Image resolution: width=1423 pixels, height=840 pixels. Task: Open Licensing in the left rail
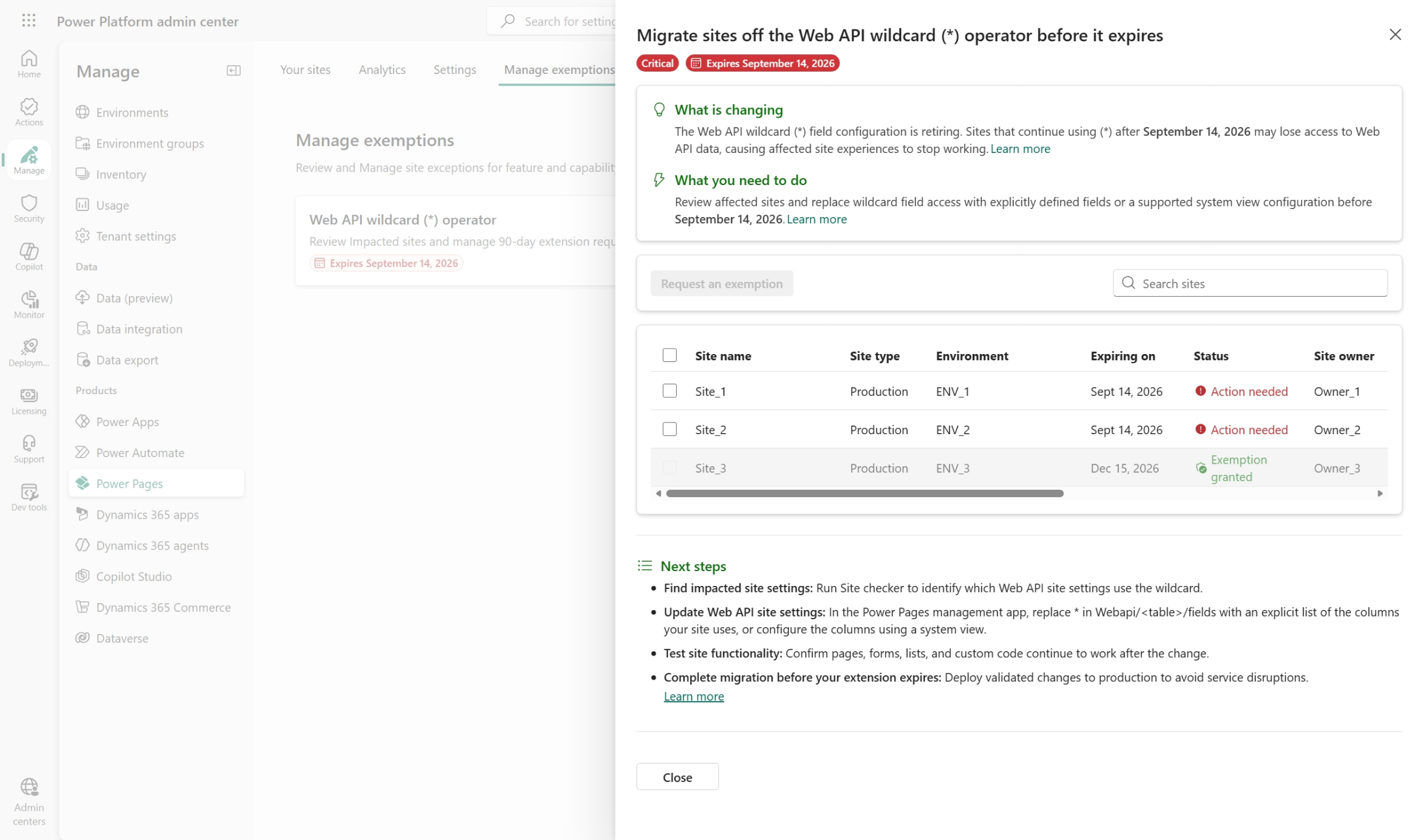29,401
